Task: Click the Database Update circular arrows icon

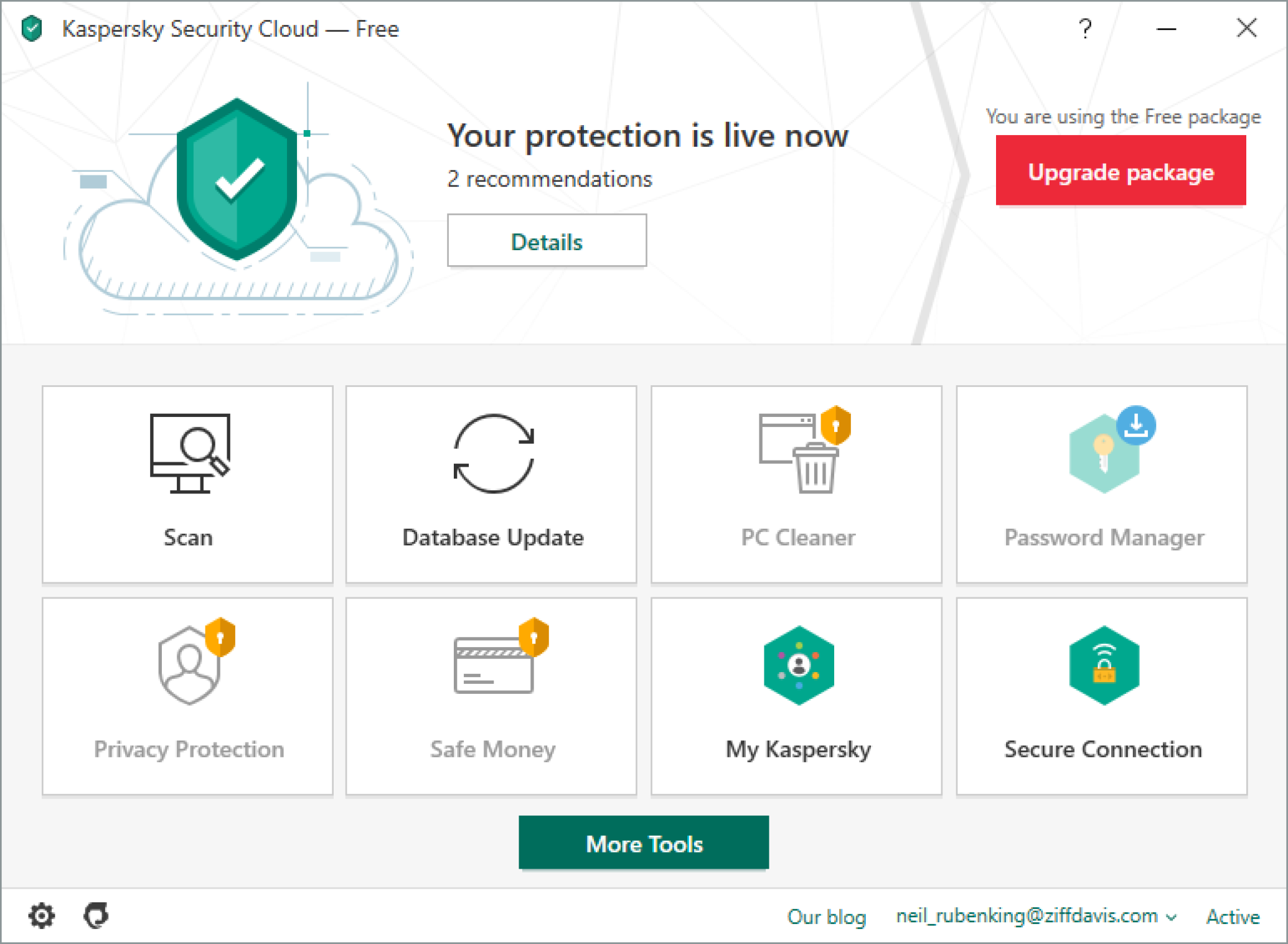Action: pyautogui.click(x=493, y=454)
